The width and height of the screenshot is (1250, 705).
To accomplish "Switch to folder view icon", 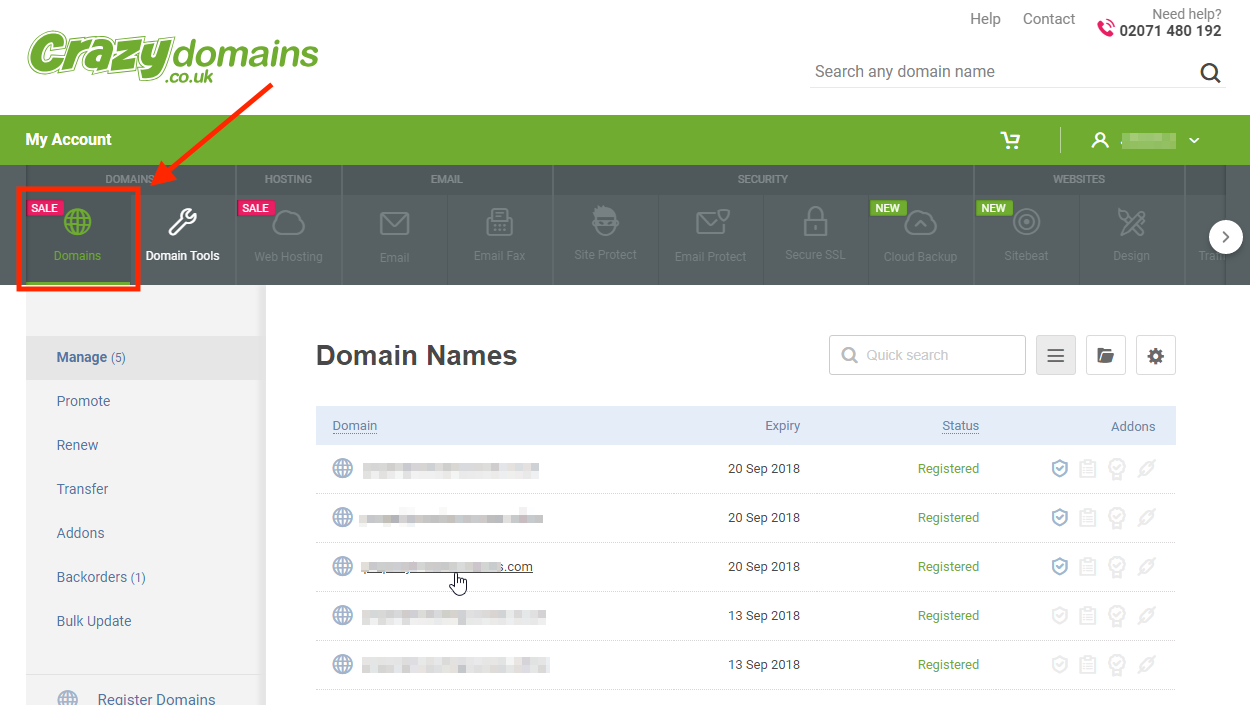I will pyautogui.click(x=1106, y=355).
